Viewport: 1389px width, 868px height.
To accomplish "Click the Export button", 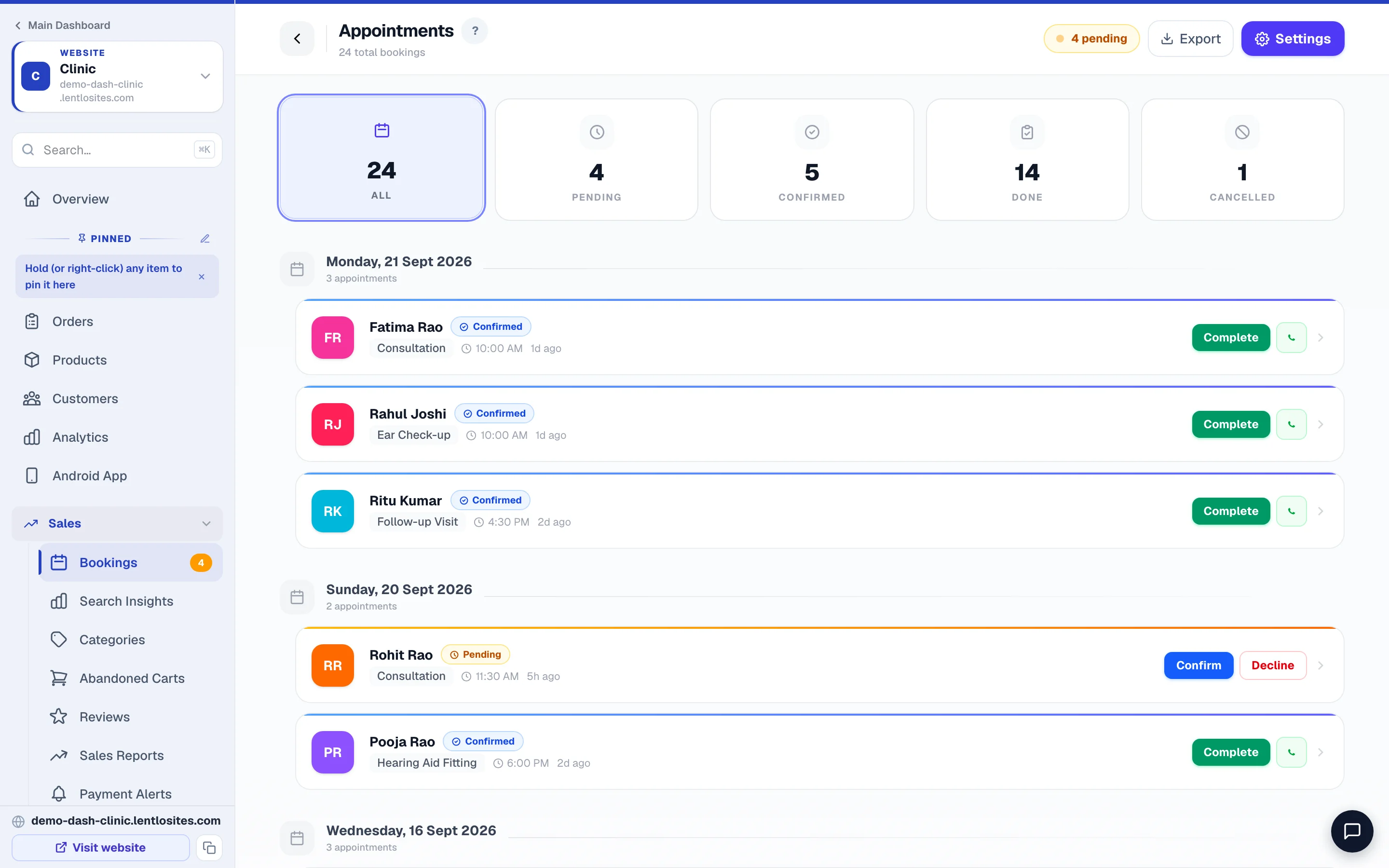I will 1190,39.
